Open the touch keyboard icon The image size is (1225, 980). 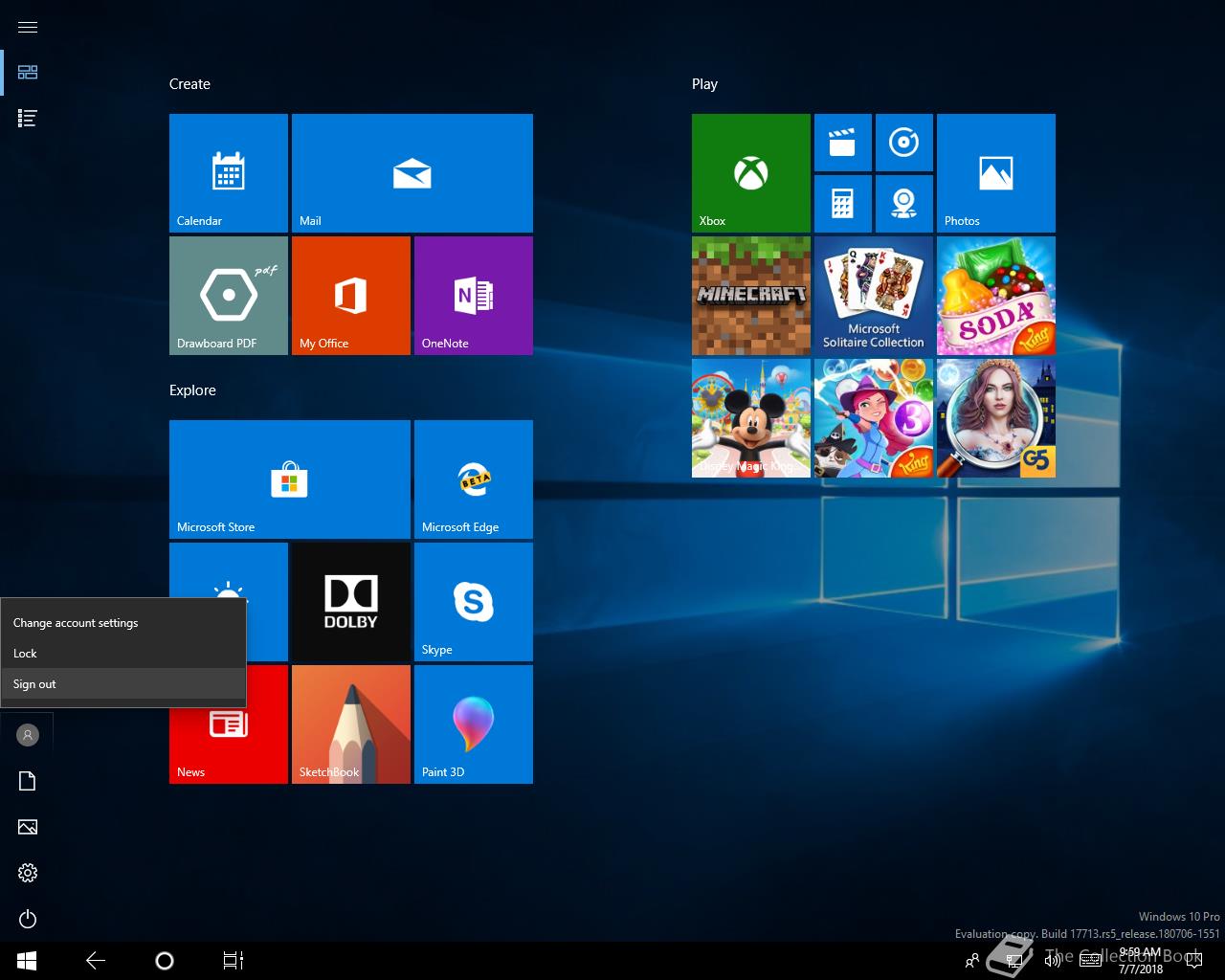click(1090, 961)
